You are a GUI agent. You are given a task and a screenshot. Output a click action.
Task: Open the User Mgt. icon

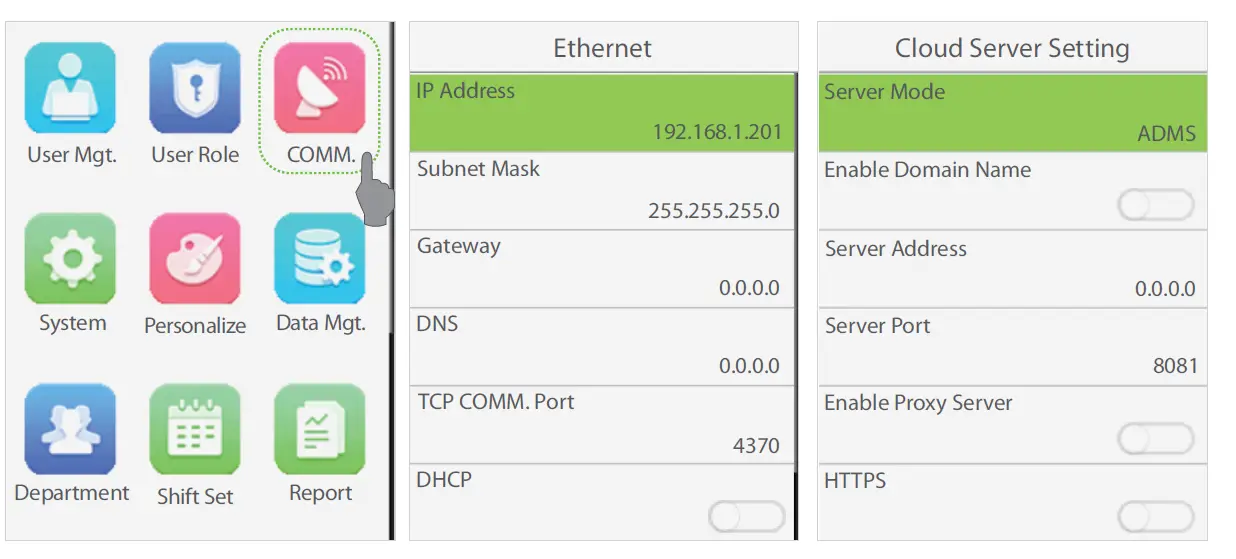[71, 89]
